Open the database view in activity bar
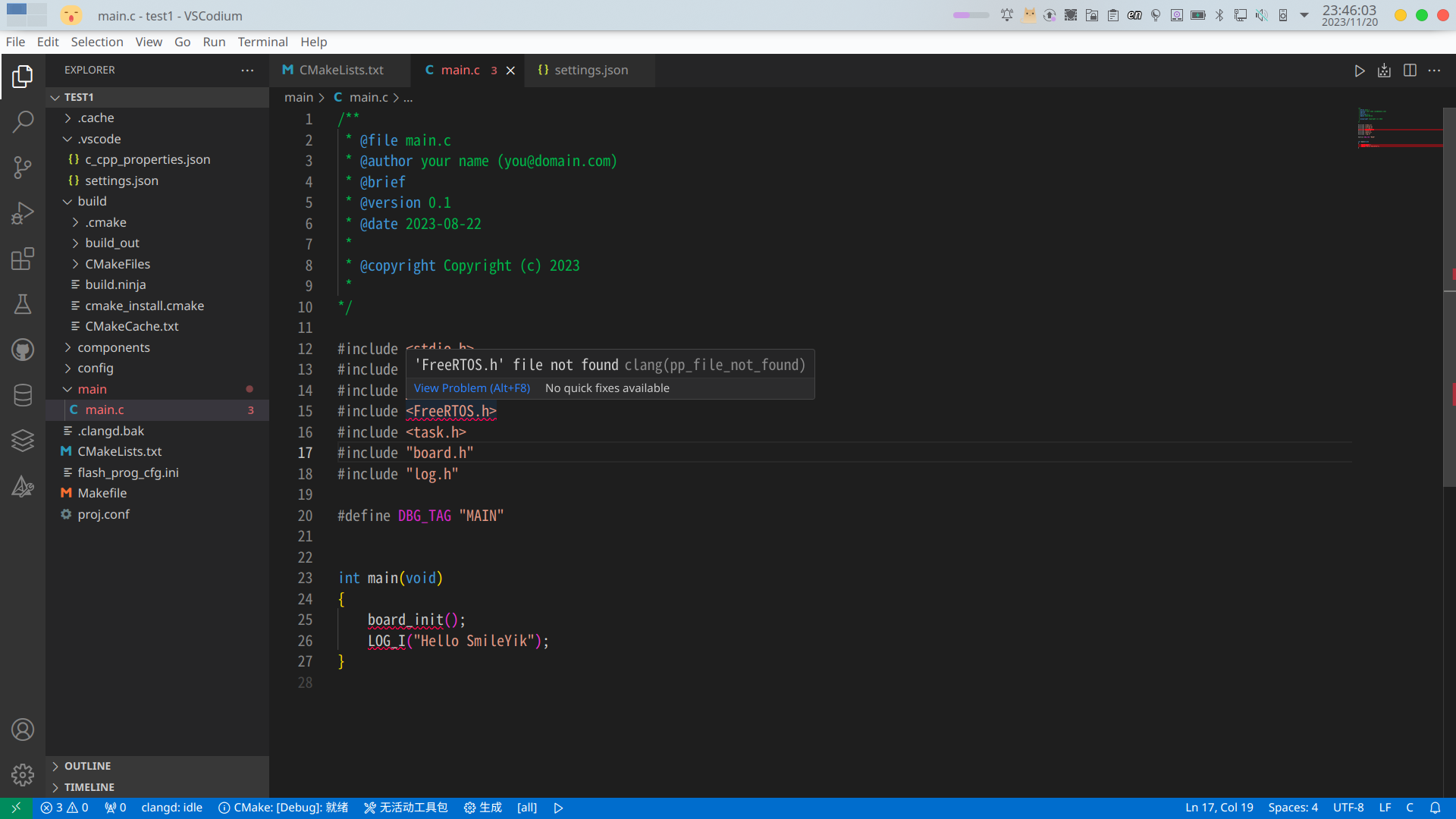 (23, 395)
